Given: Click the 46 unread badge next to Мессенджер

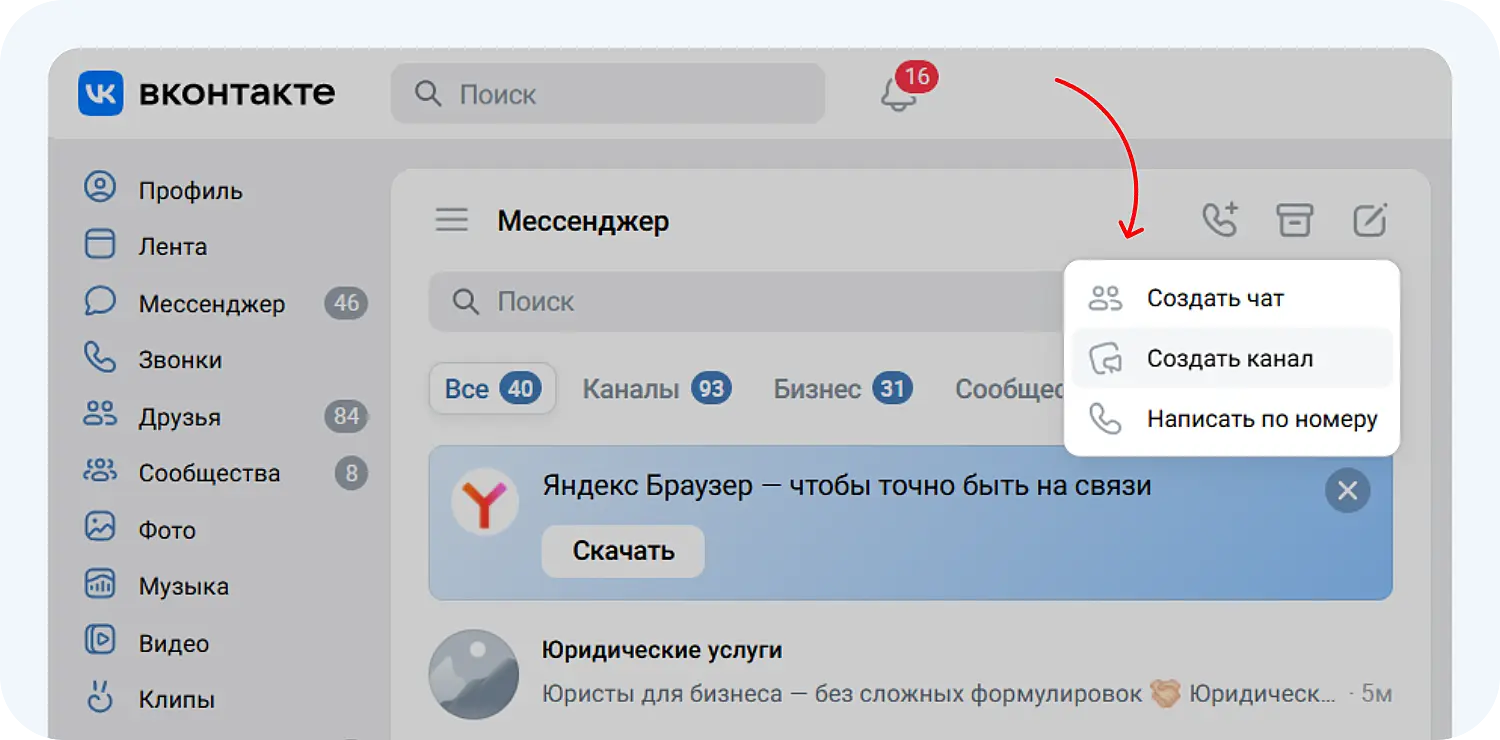Looking at the screenshot, I should [x=346, y=303].
